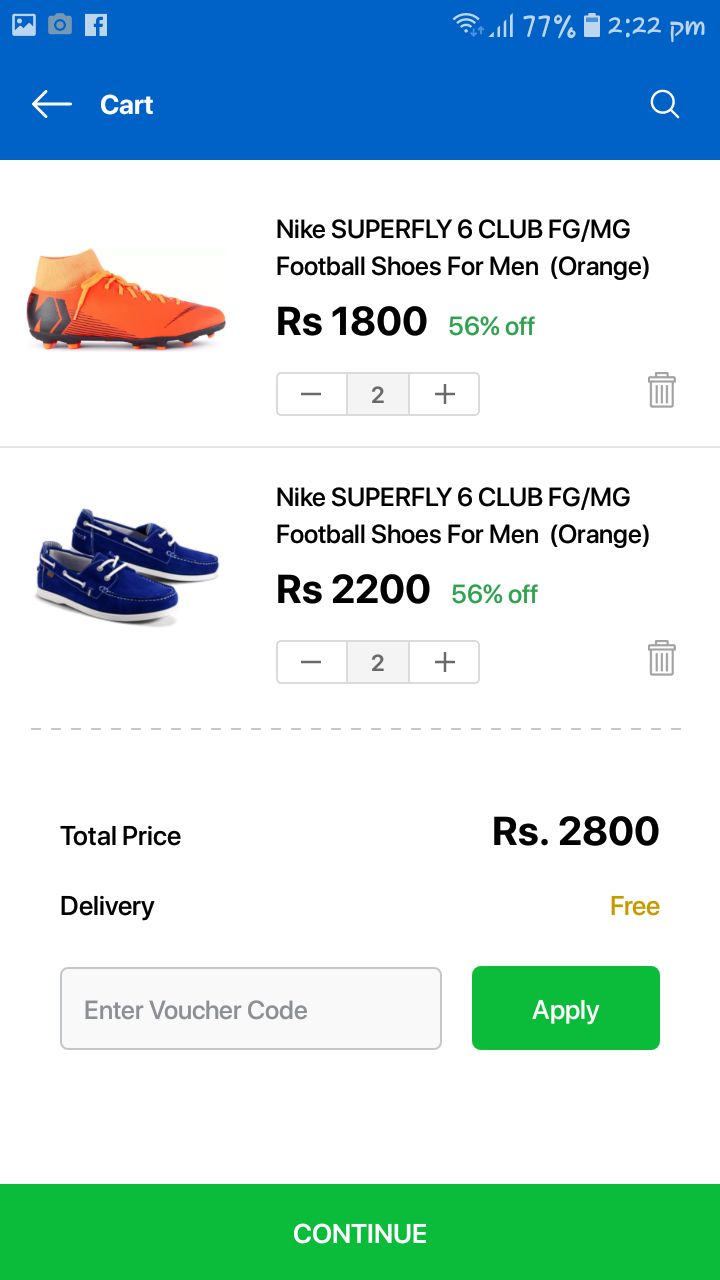
Task: Decrease quantity of the Rs 2200 shoes
Action: (x=311, y=662)
